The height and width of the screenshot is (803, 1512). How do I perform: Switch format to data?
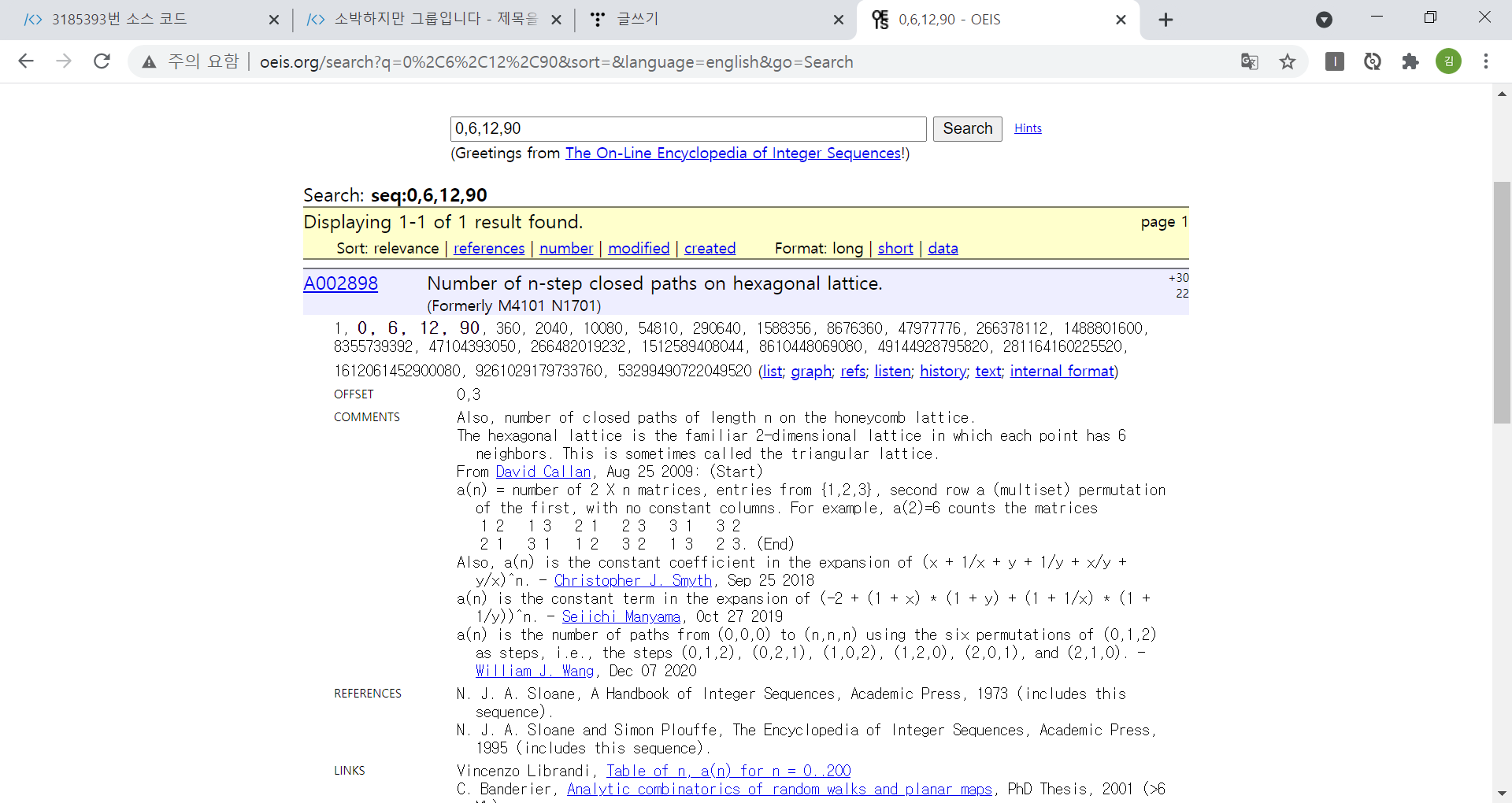[x=943, y=248]
